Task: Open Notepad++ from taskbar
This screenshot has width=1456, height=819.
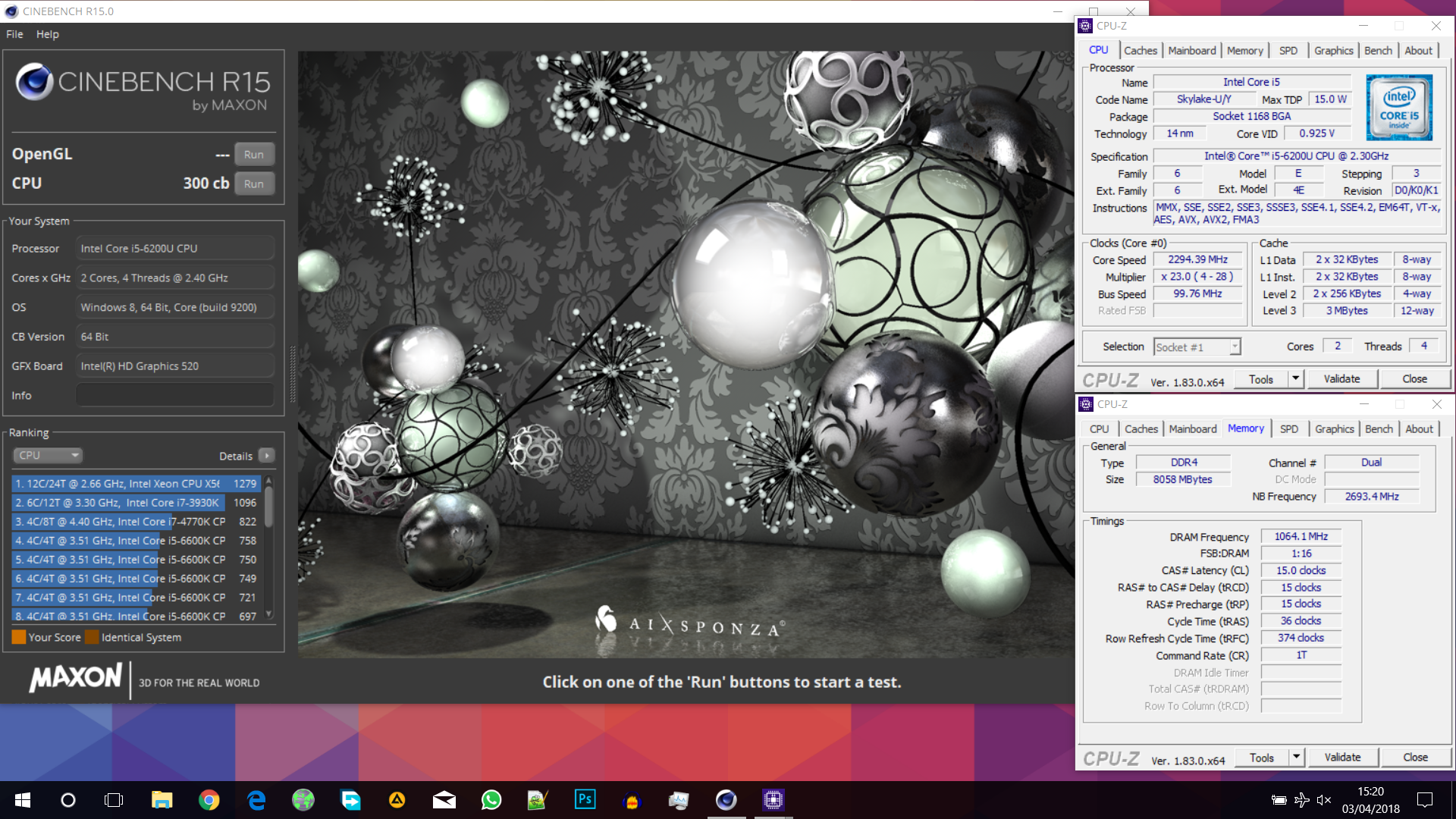Action: (538, 800)
